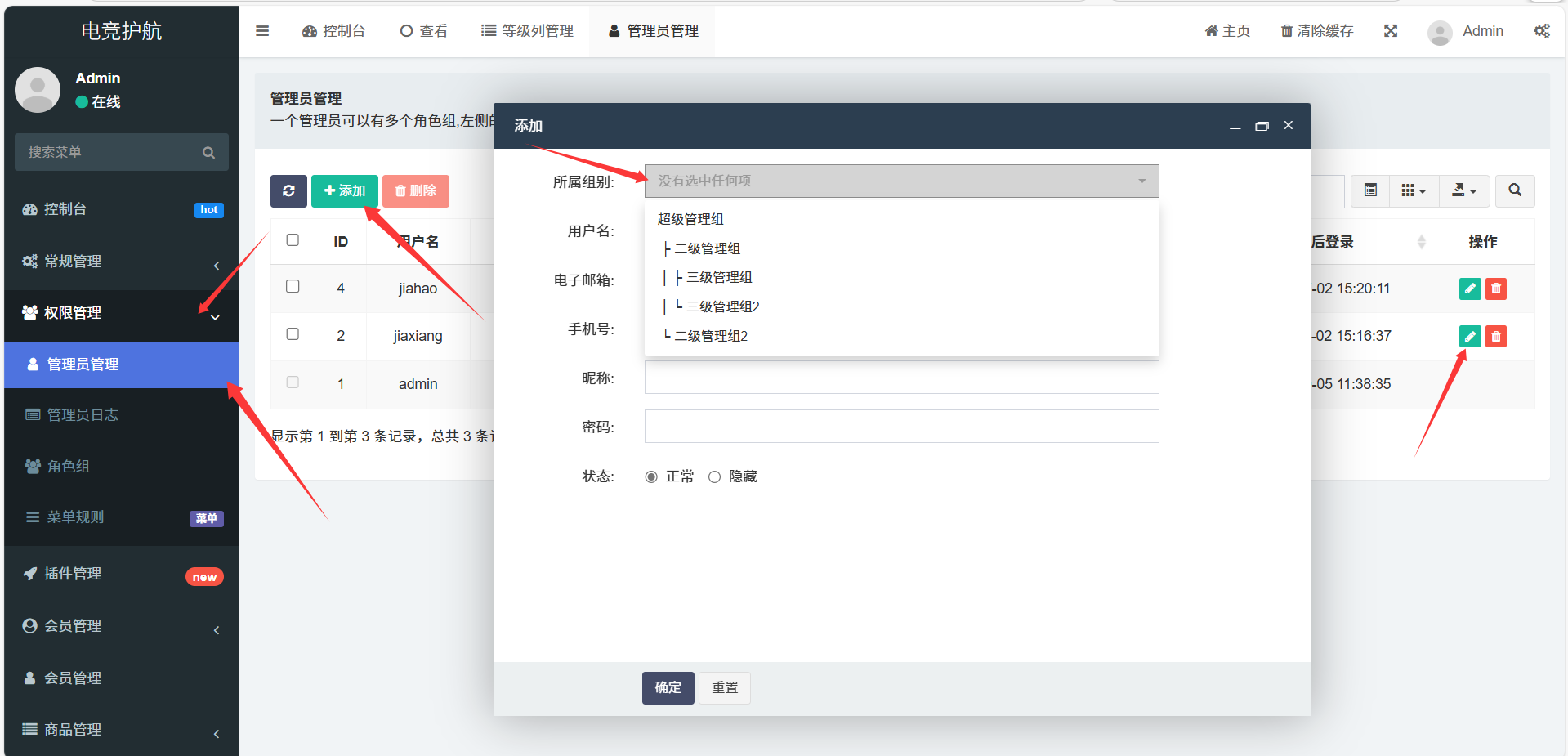Check the checkbox for row jiahao
The image size is (1568, 756).
tap(293, 287)
